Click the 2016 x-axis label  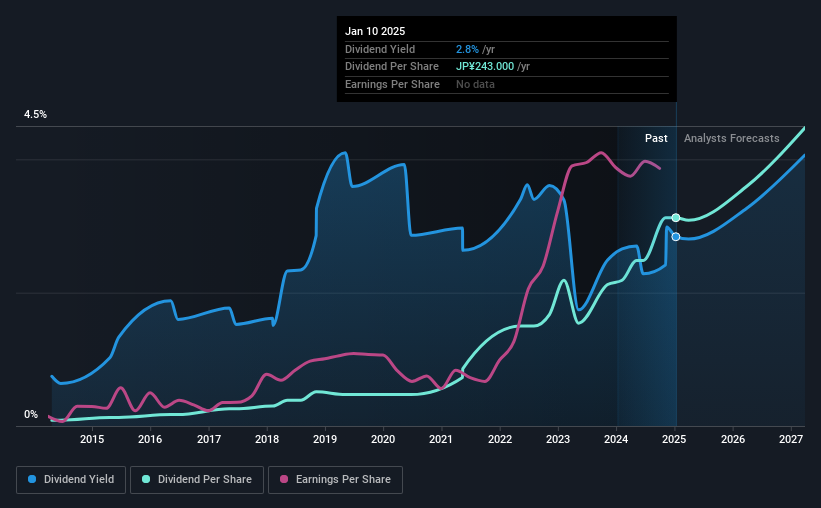(x=150, y=439)
